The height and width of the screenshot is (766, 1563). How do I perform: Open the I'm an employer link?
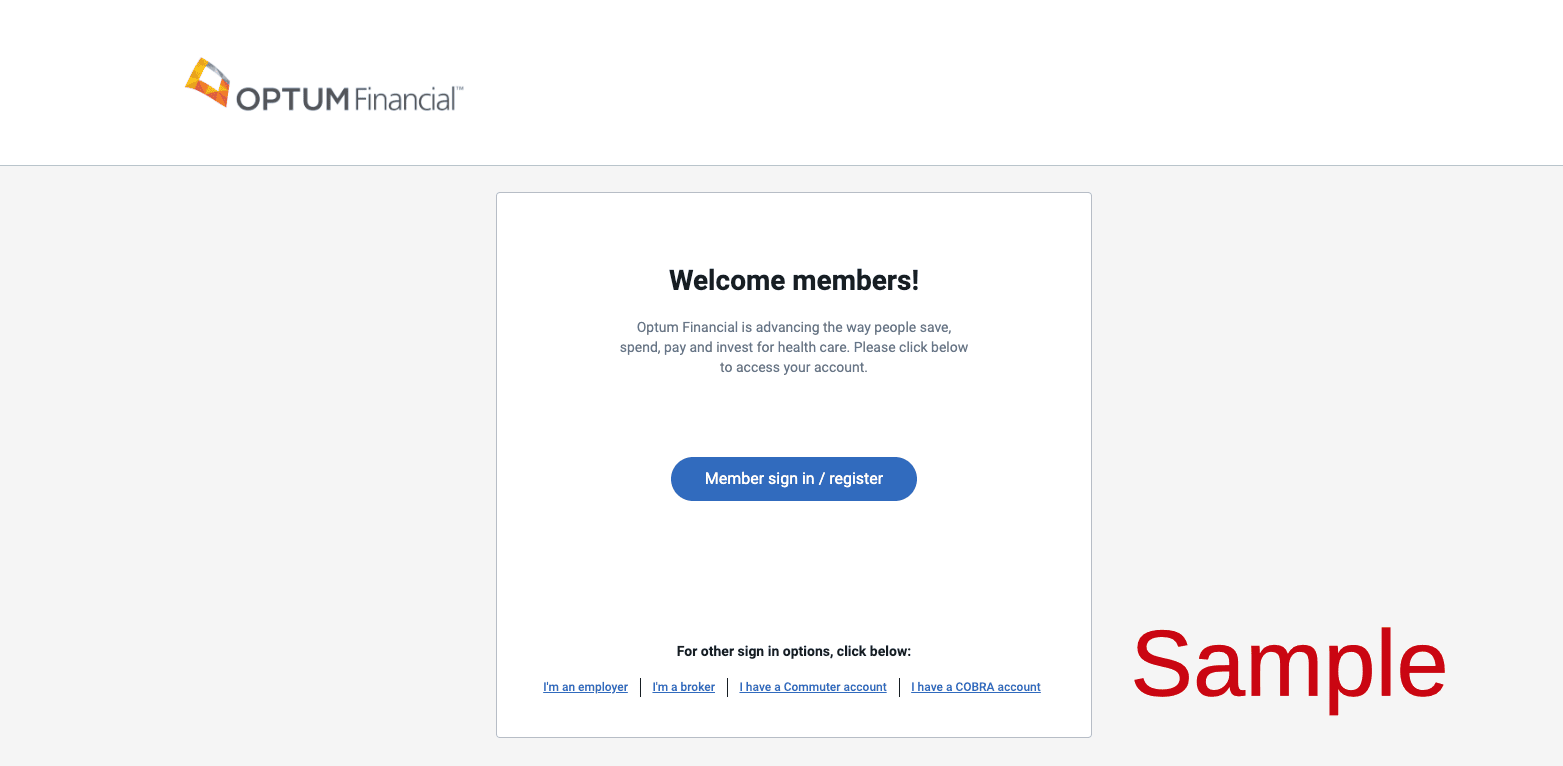coord(585,687)
